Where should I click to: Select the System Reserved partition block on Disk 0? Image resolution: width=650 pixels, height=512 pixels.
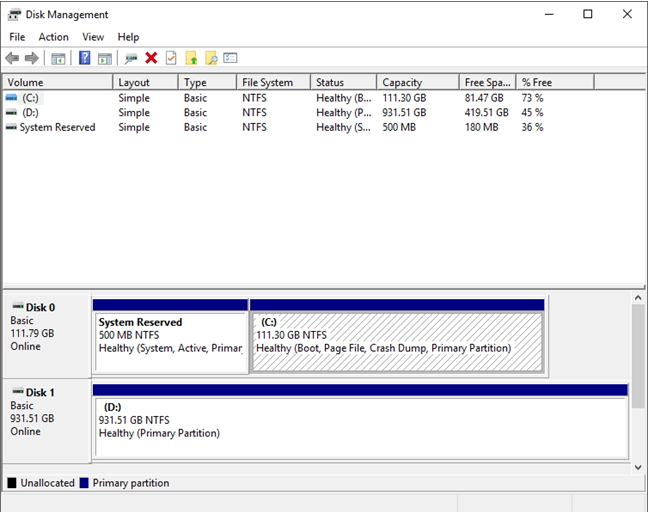point(170,337)
